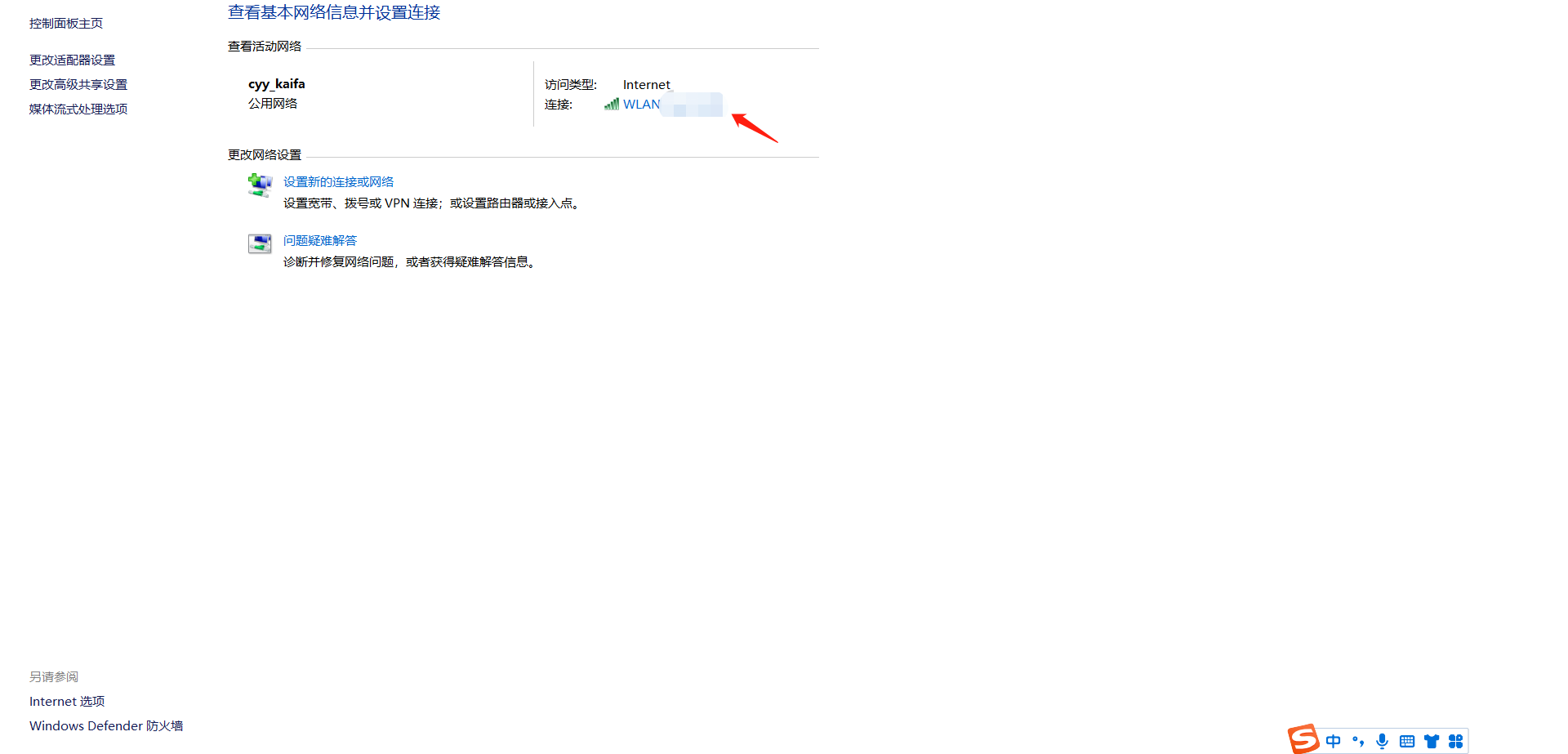Launch the 问题疑难解答 link
This screenshot has width=1568, height=754.
[320, 241]
